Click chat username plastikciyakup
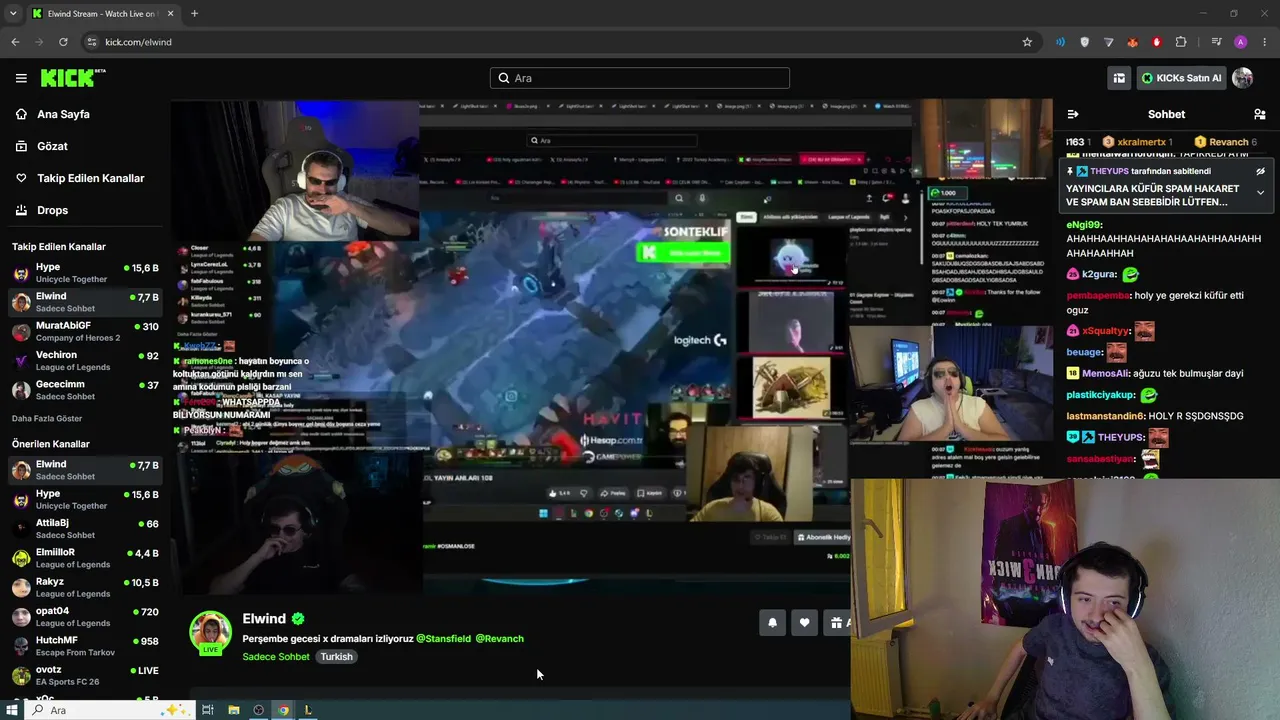 (1101, 395)
